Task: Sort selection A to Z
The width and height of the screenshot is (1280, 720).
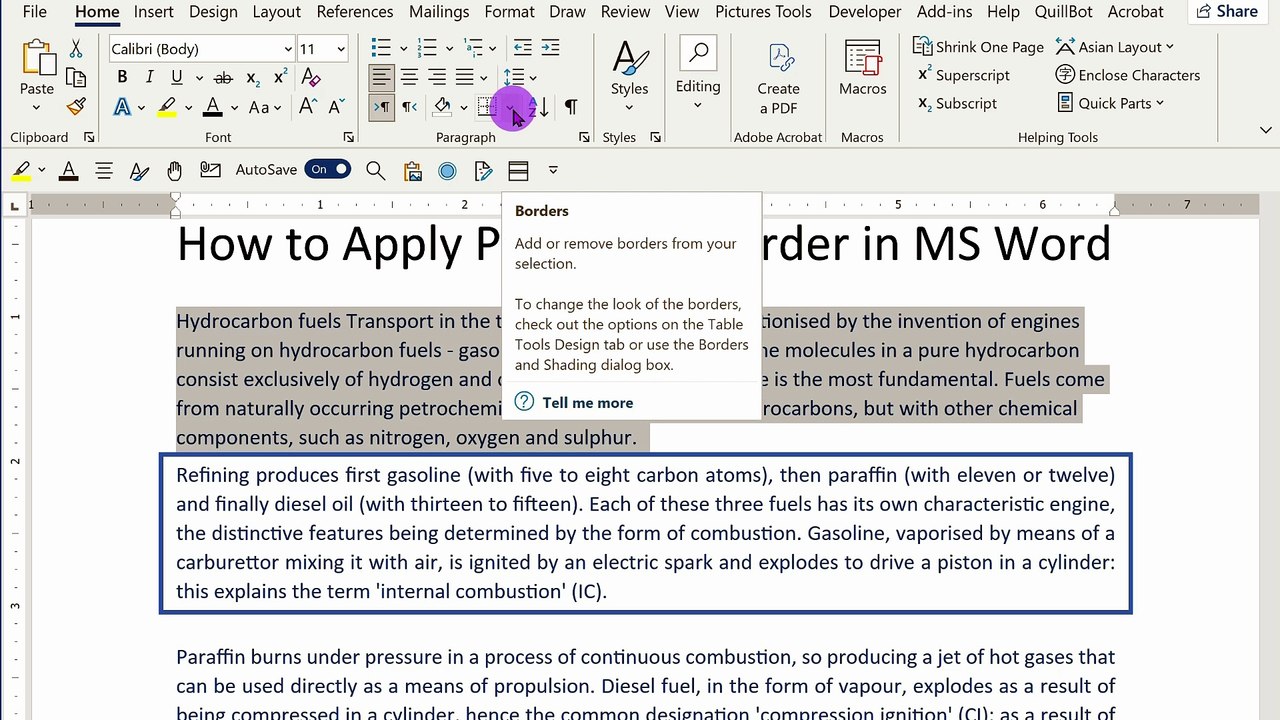Action: (x=537, y=107)
